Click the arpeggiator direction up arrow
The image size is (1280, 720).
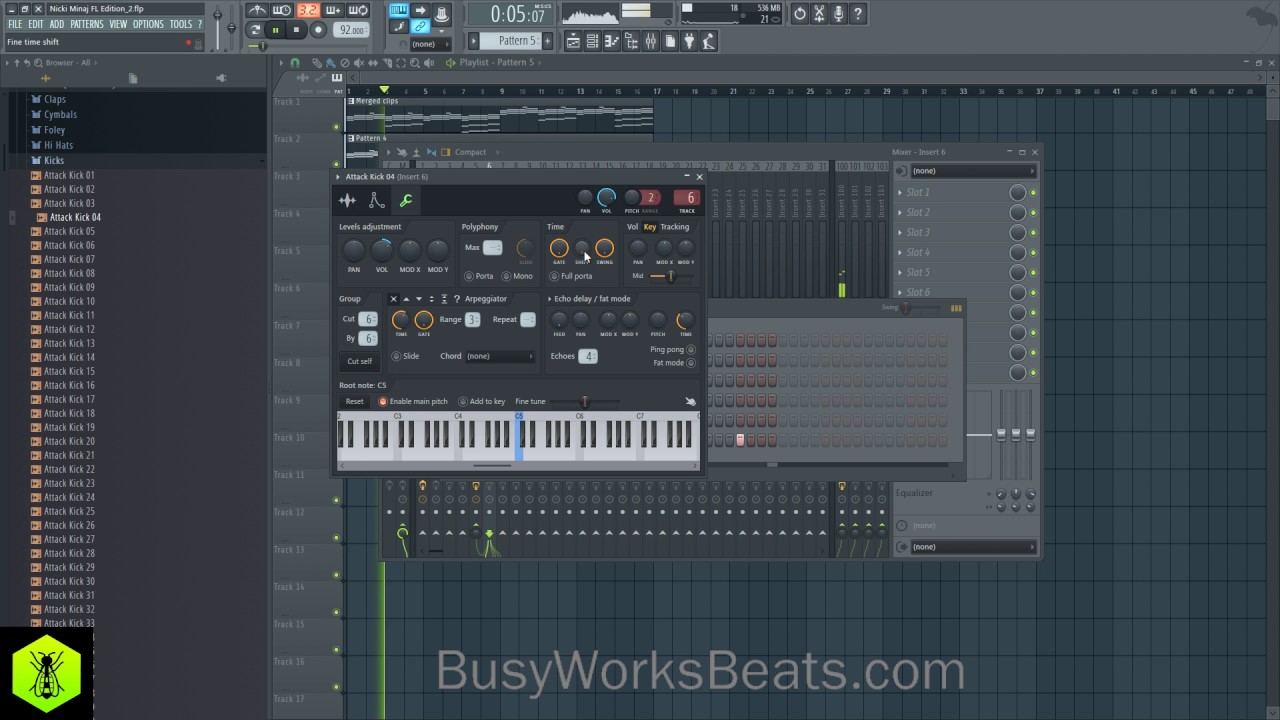406,299
